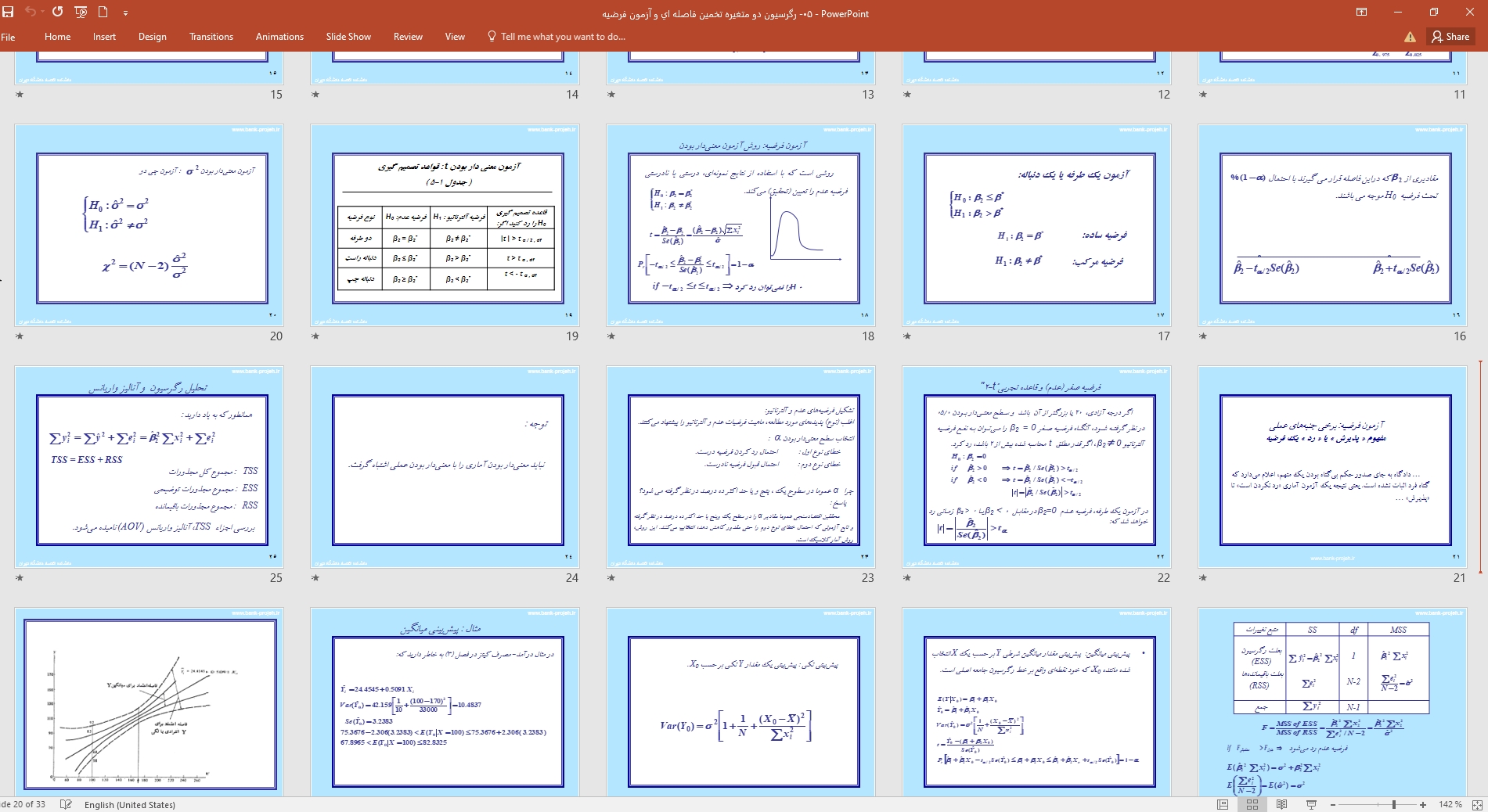Open Ribbon Display Options menu

[x=1362, y=12]
